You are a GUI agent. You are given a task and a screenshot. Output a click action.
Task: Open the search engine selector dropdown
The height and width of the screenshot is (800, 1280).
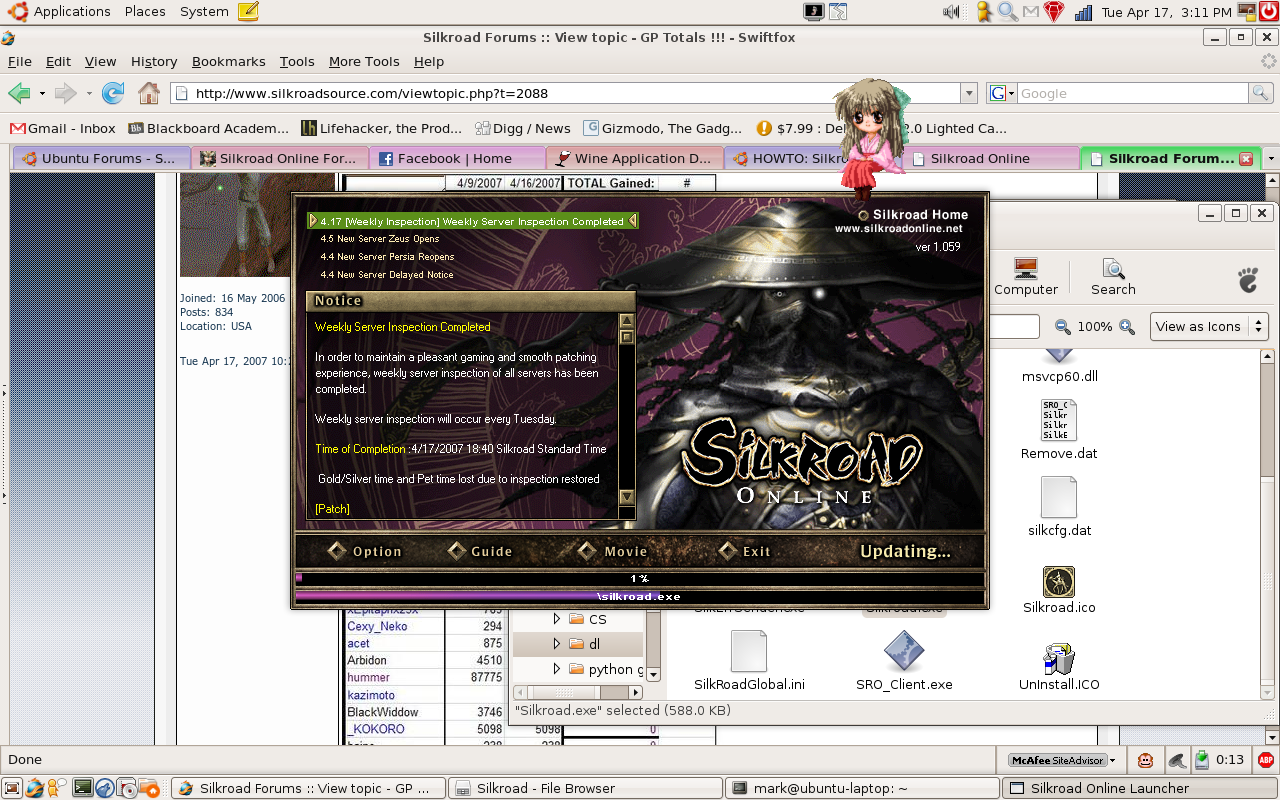(1002, 93)
